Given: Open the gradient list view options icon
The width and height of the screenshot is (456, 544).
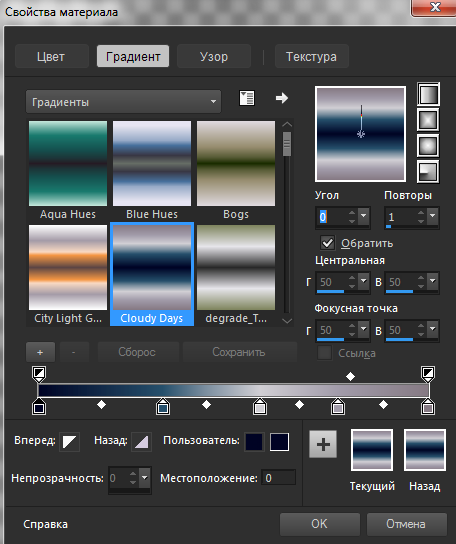Looking at the screenshot, I should (247, 98).
